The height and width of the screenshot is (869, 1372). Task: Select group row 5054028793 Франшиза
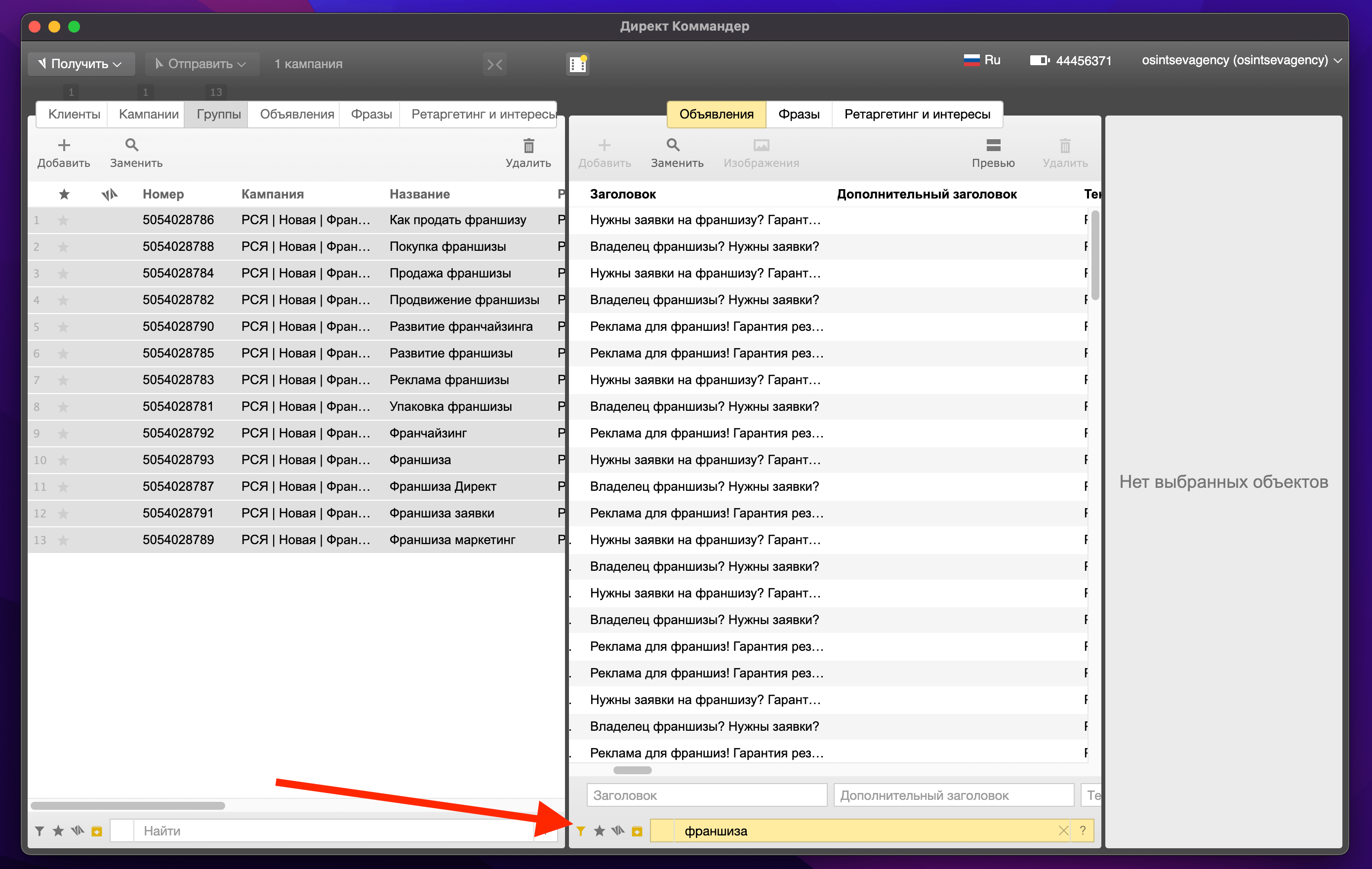[296, 460]
